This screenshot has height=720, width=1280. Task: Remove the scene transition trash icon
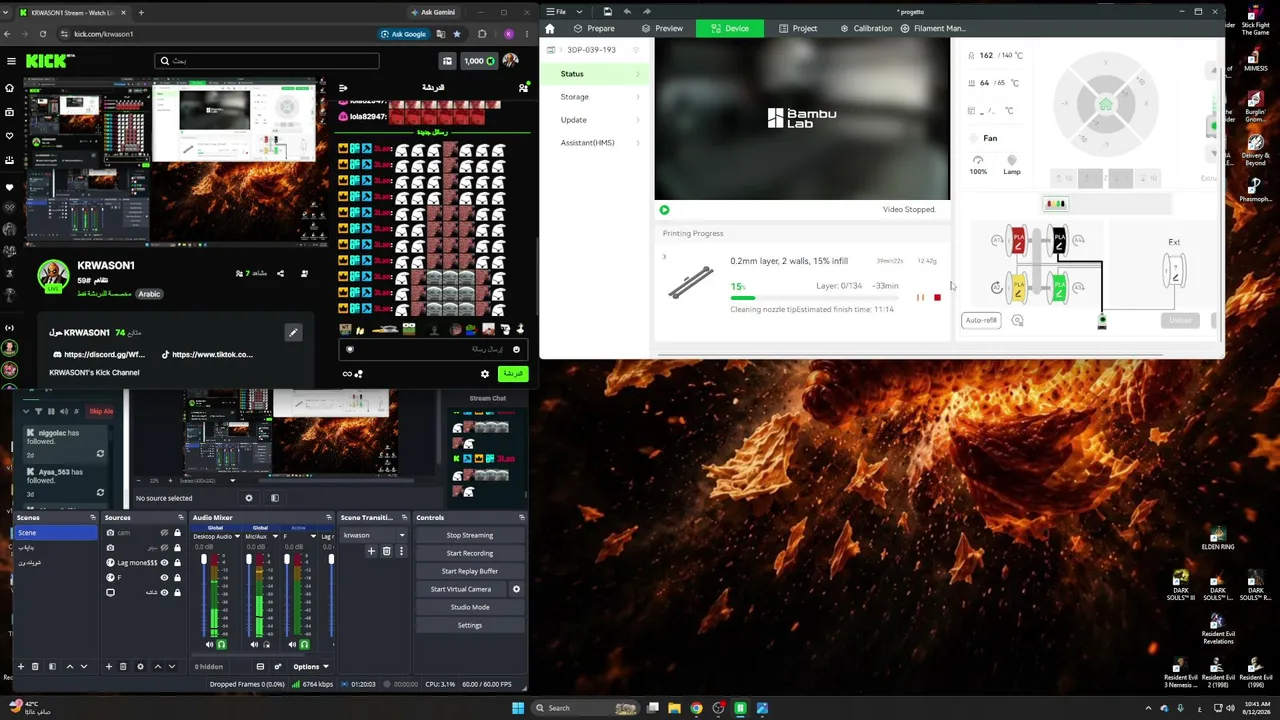tap(386, 551)
